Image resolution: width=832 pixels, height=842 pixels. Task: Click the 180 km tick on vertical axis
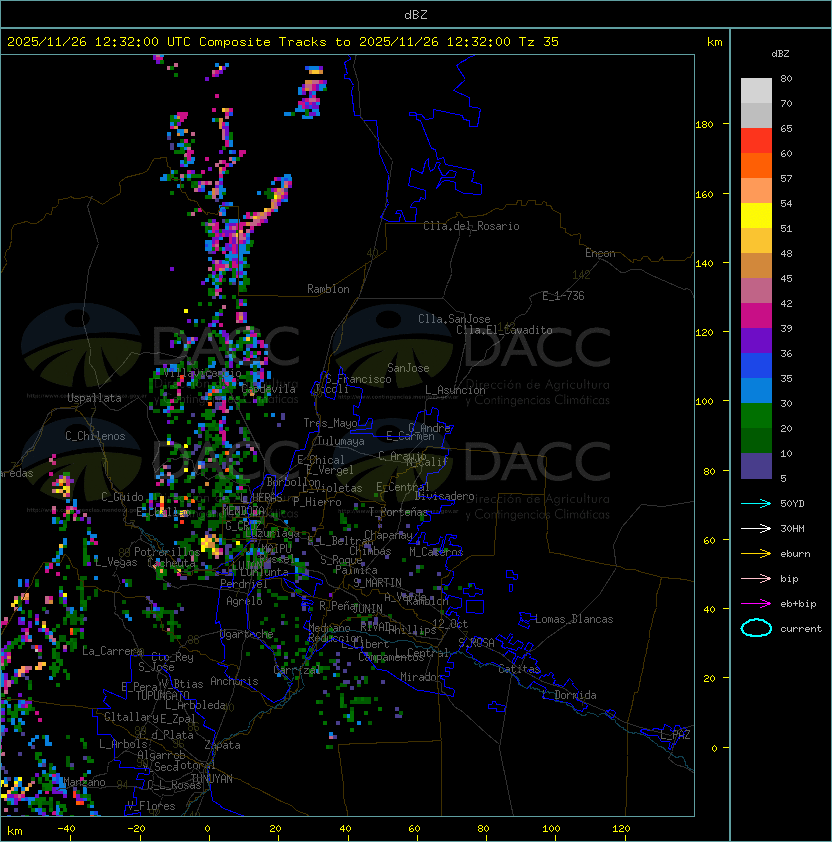coord(704,125)
